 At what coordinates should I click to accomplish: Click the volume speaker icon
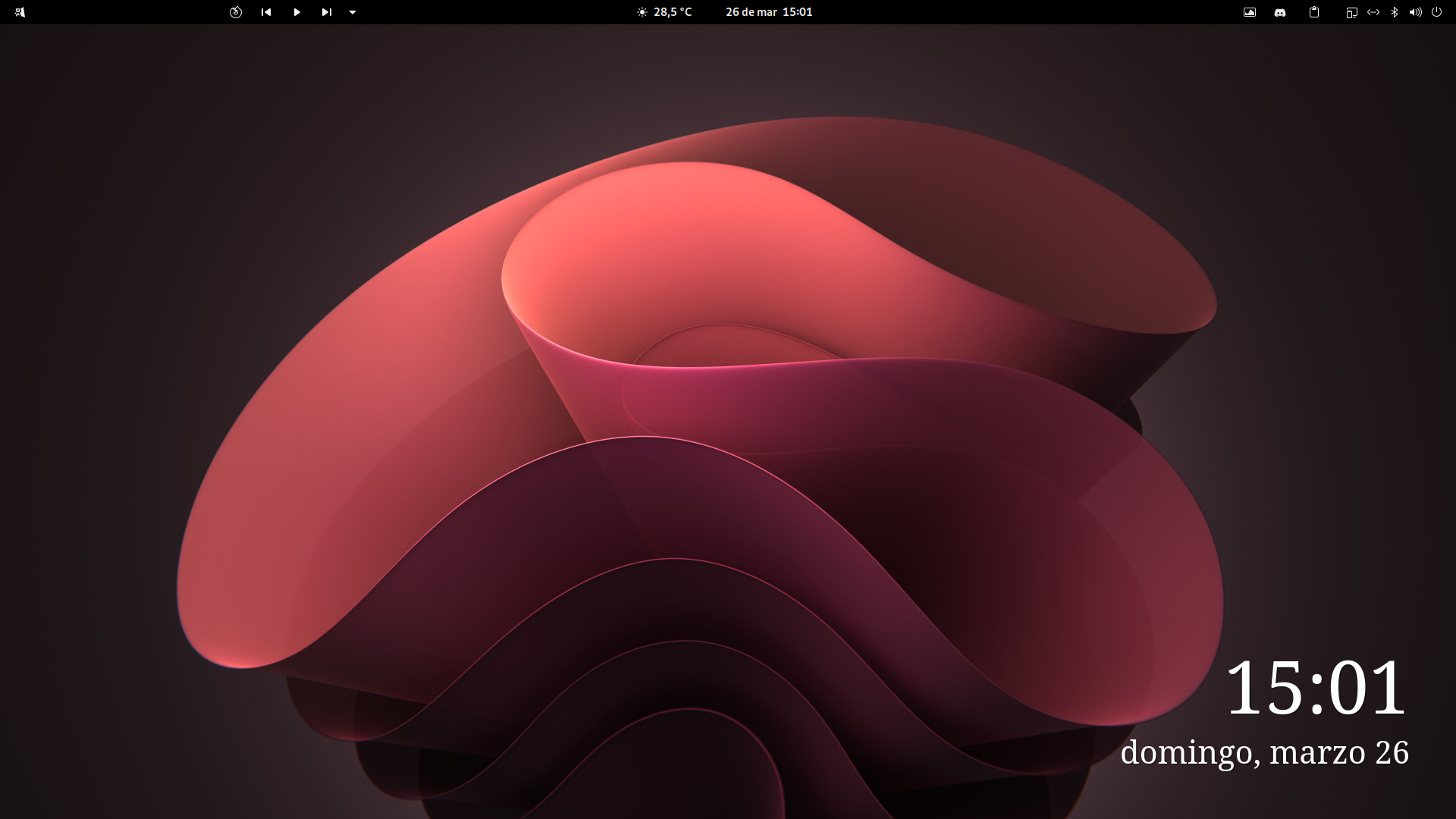(1415, 12)
